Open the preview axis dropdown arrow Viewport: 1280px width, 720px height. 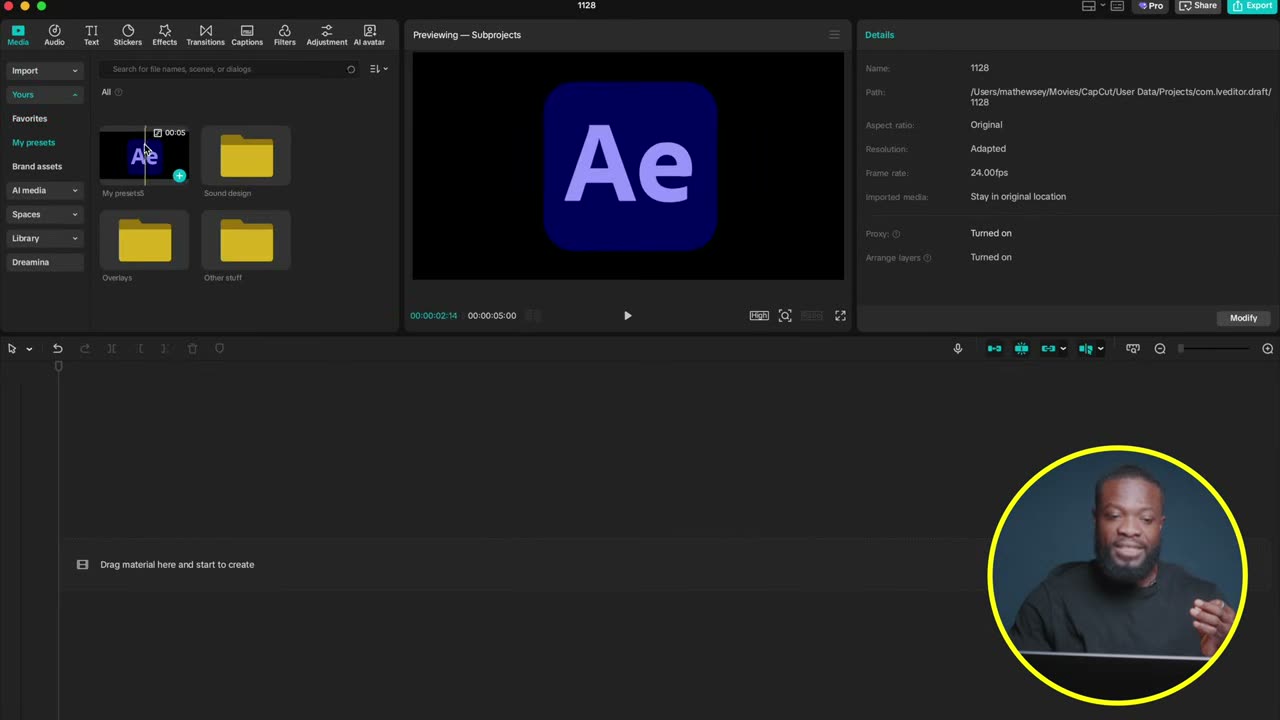coord(1100,349)
